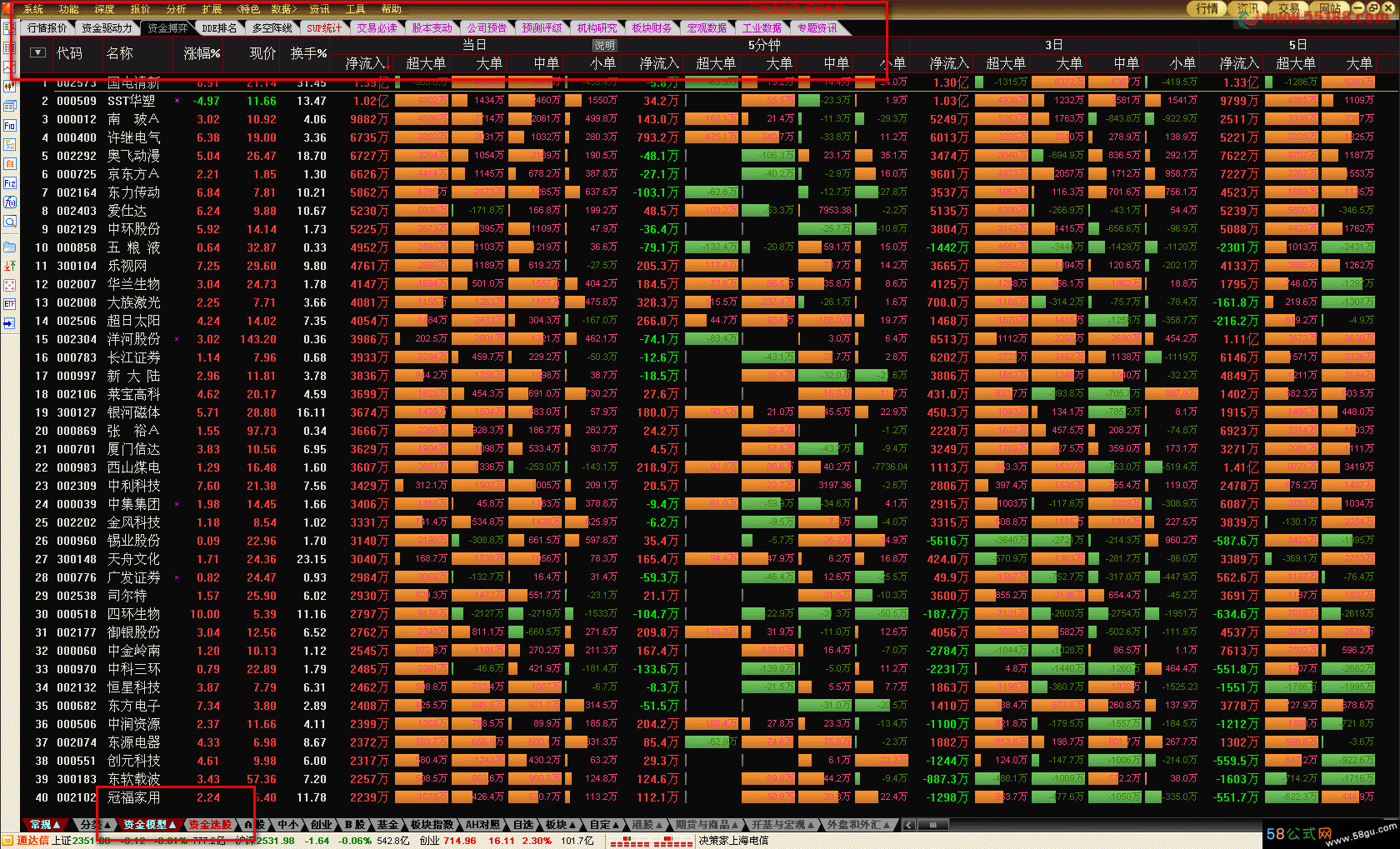Open the 交易必读 tab
Screen dimensions: 1400x849
(377, 28)
